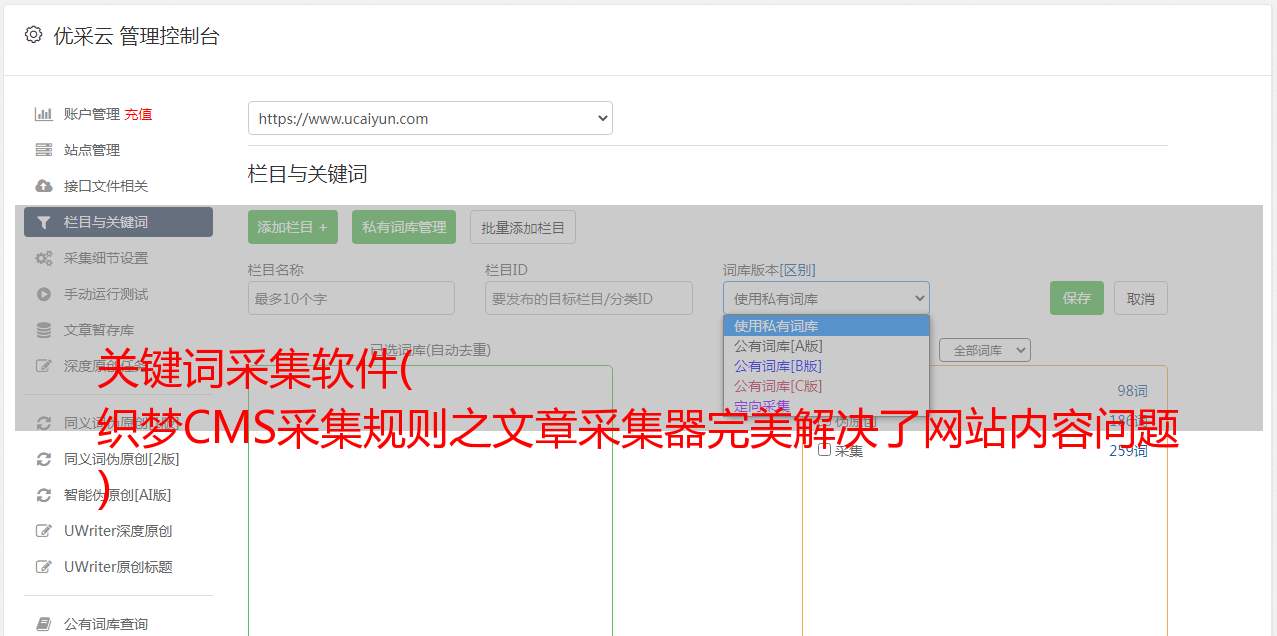Click the 259词 count beside 采集
The image size is (1277, 636).
1128,451
